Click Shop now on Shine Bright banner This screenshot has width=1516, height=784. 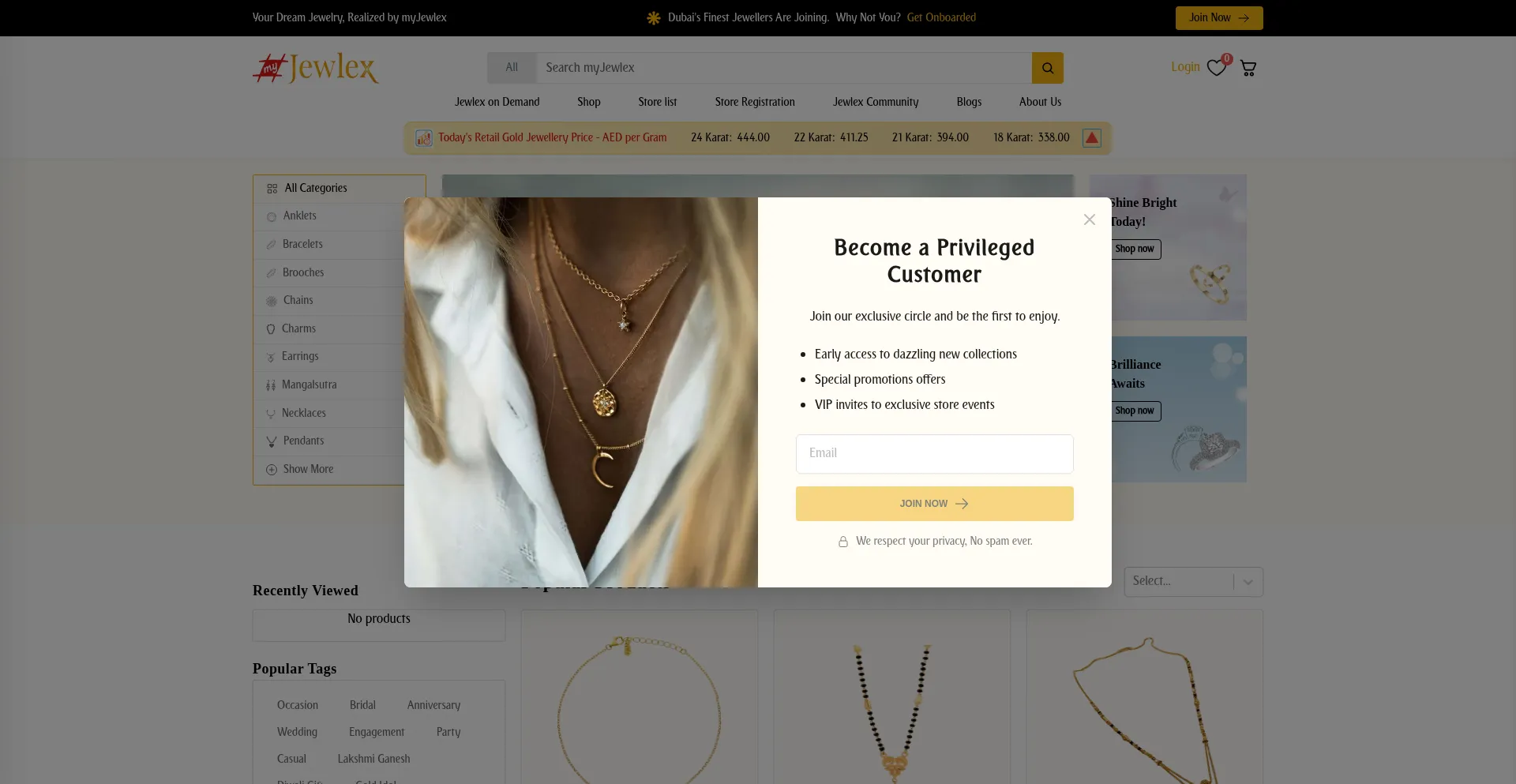click(x=1135, y=249)
